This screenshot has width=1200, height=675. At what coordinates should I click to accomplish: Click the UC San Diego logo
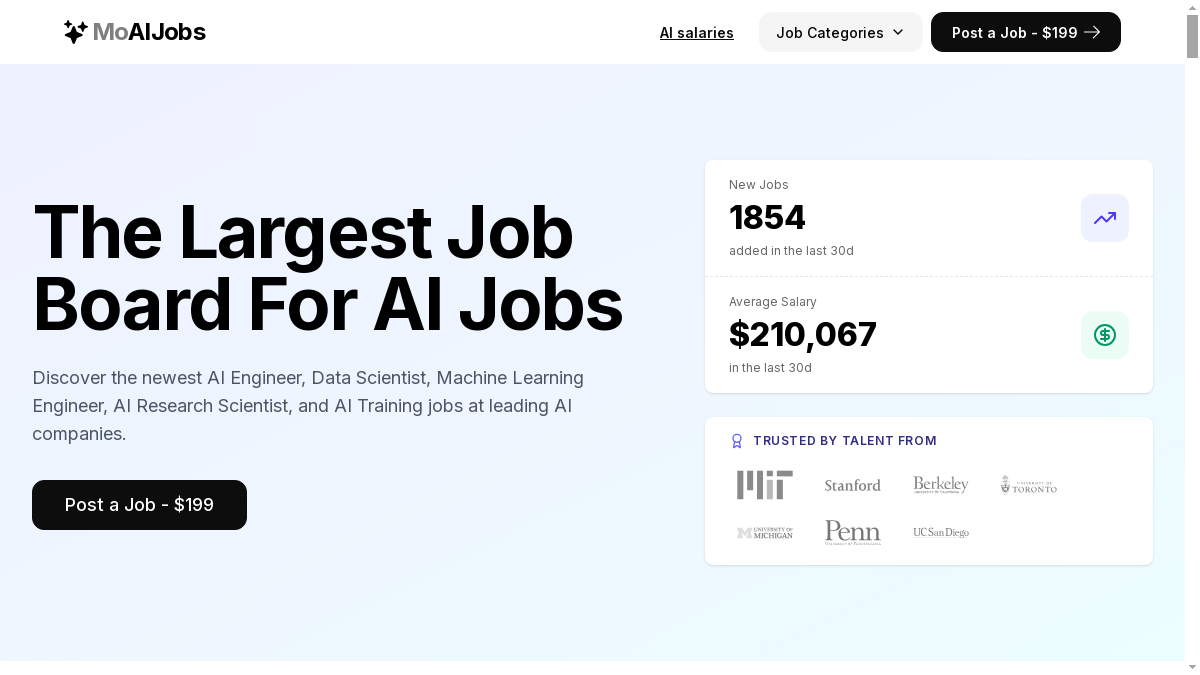tap(940, 533)
